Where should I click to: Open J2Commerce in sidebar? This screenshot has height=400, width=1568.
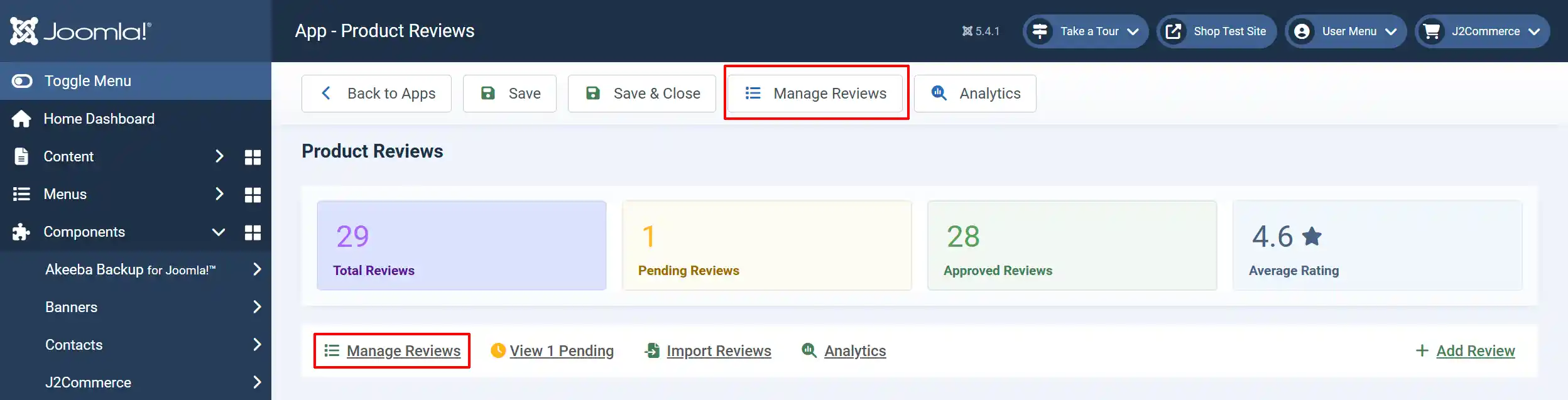click(89, 382)
